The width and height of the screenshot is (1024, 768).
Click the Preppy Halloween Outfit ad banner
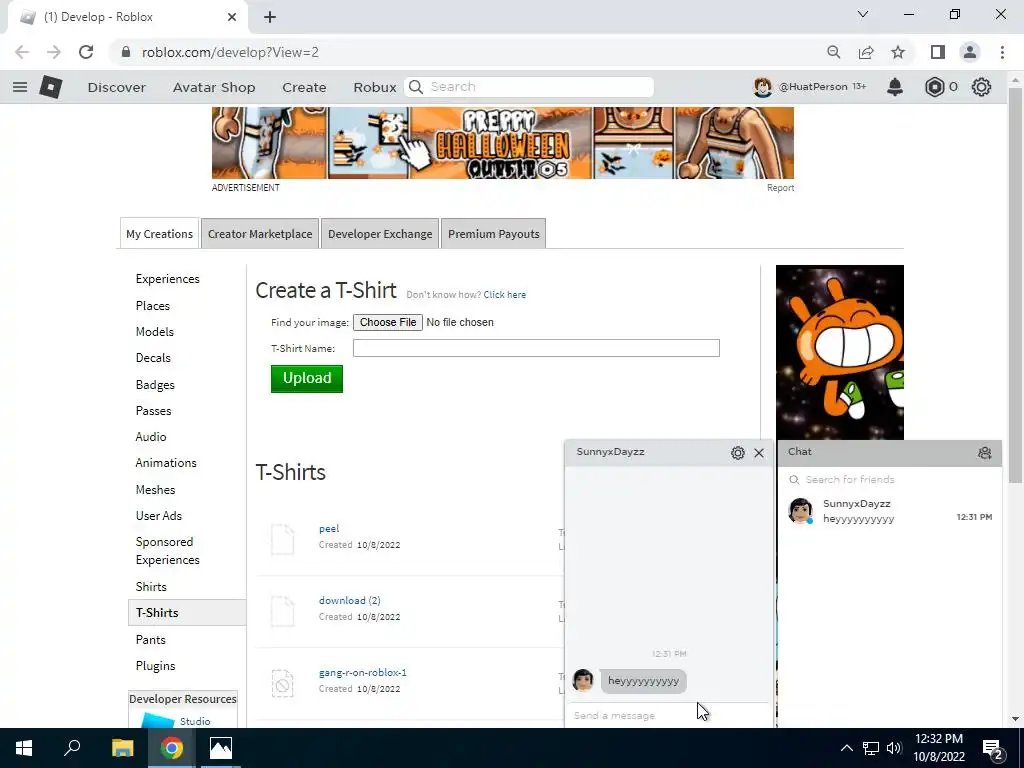(x=503, y=143)
